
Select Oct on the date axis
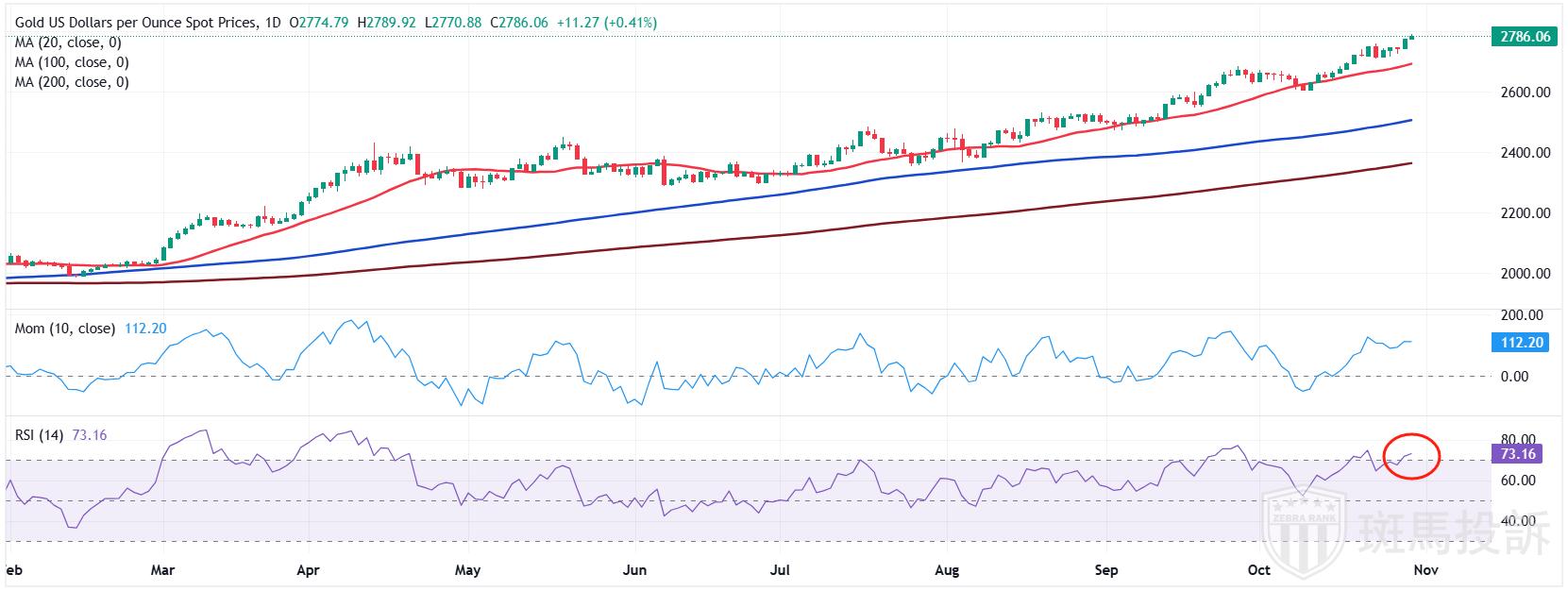click(1258, 570)
